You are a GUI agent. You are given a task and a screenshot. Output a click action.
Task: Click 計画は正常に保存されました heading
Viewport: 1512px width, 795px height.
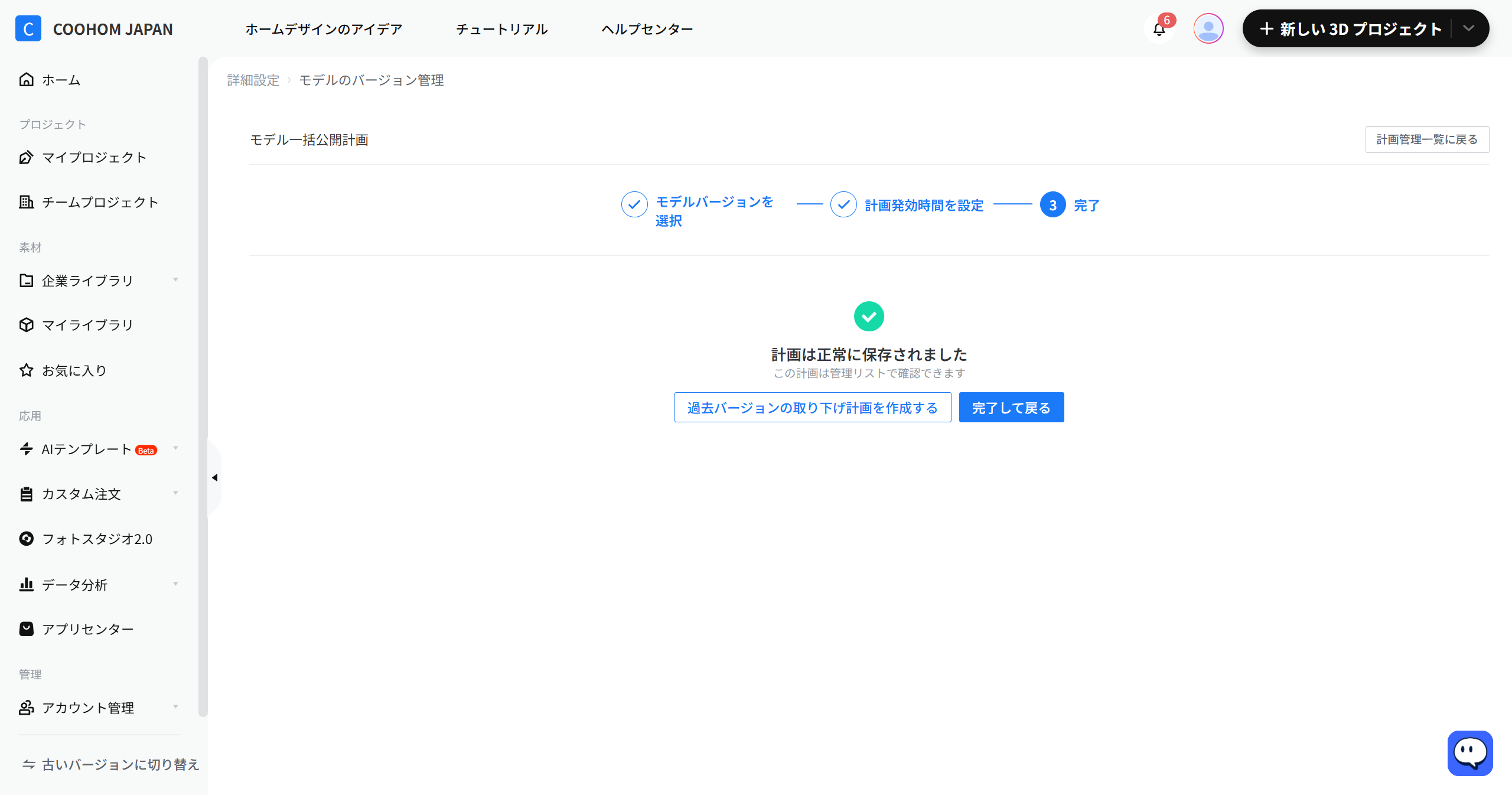869,354
